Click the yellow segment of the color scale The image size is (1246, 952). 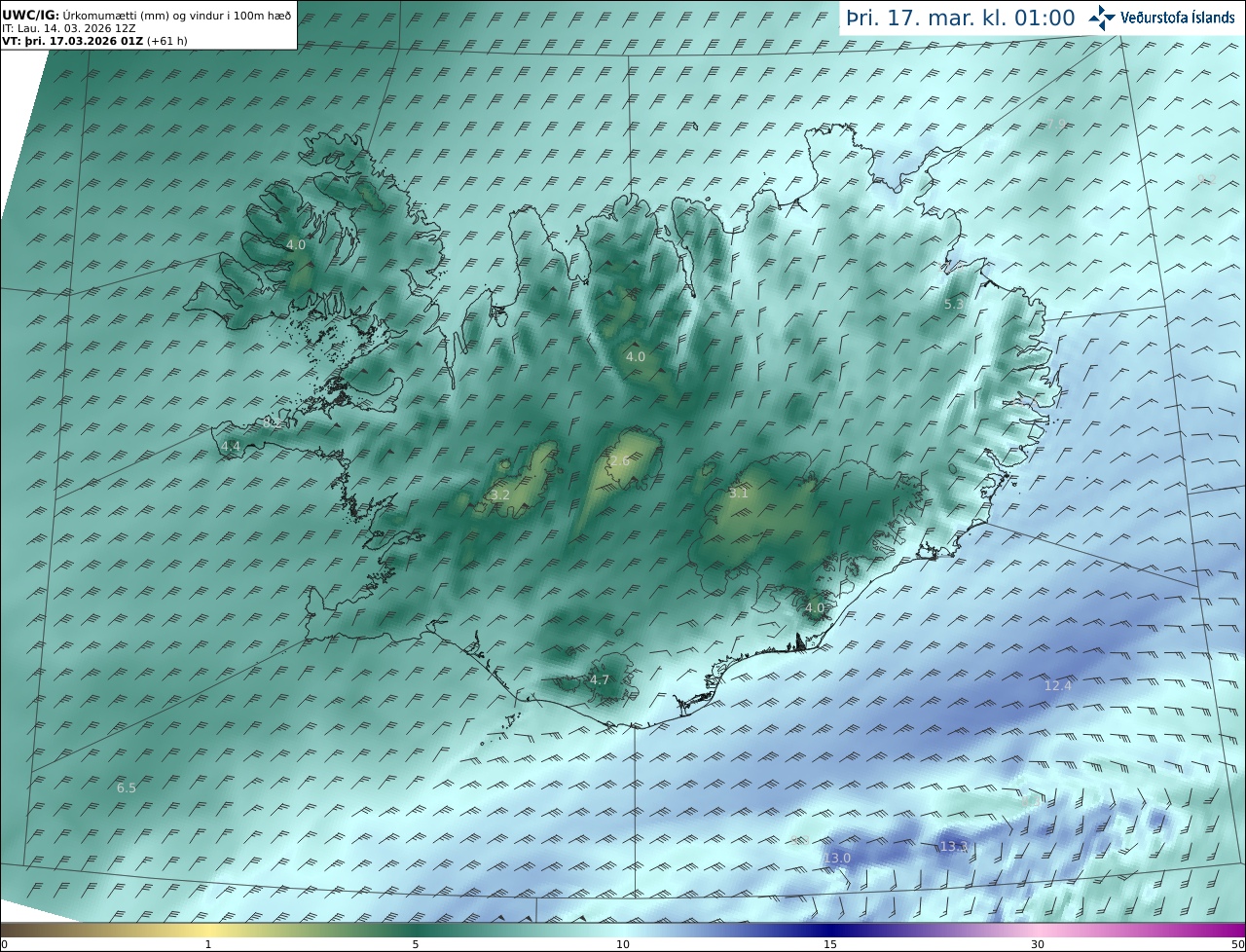tap(208, 930)
